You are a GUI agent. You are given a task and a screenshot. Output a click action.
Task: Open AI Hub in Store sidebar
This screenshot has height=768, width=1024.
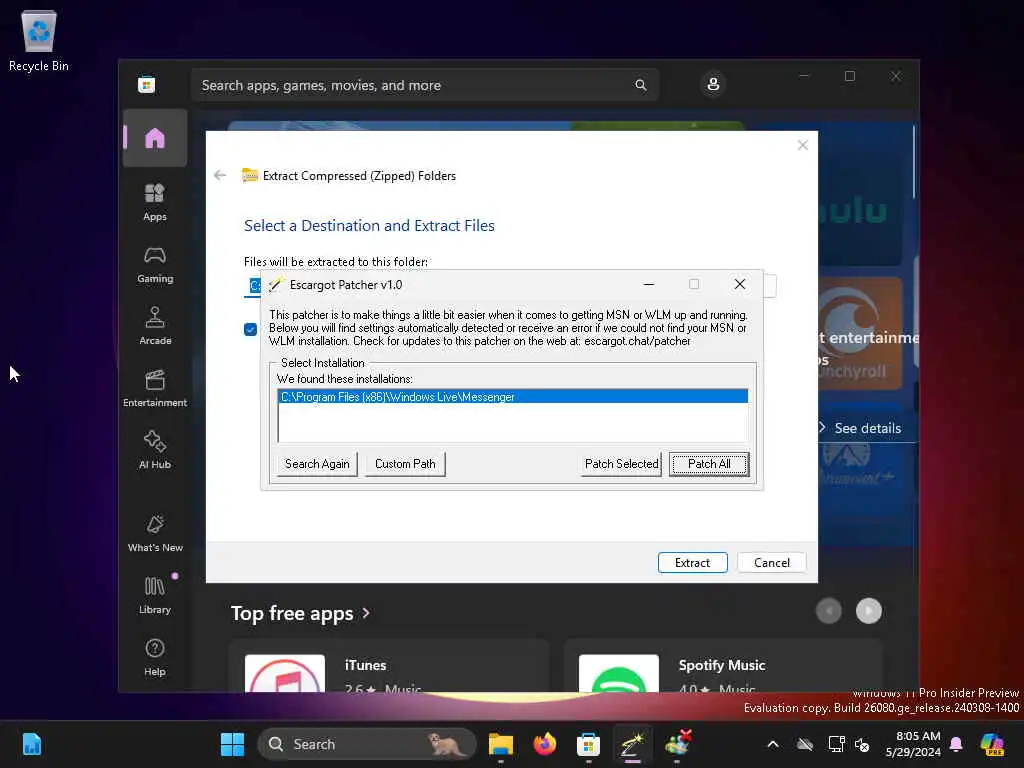click(155, 450)
